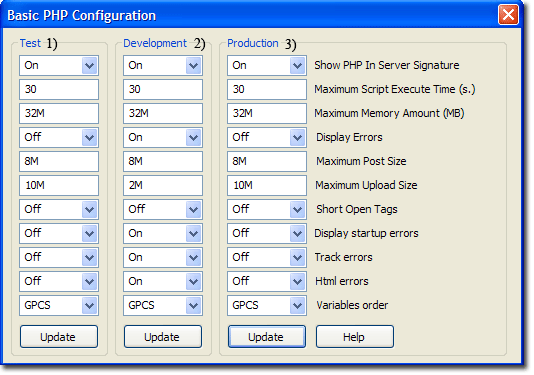
Task: Click Update button under Test column
Action: pyautogui.click(x=59, y=337)
